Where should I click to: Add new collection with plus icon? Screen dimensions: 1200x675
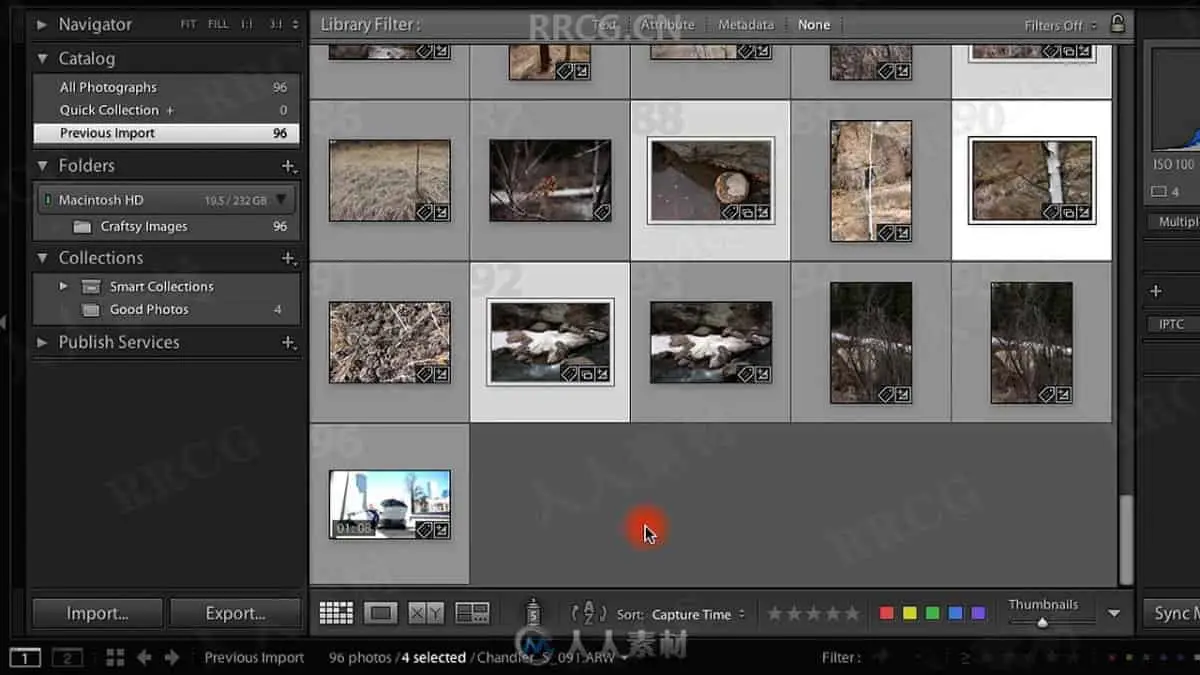(x=288, y=258)
